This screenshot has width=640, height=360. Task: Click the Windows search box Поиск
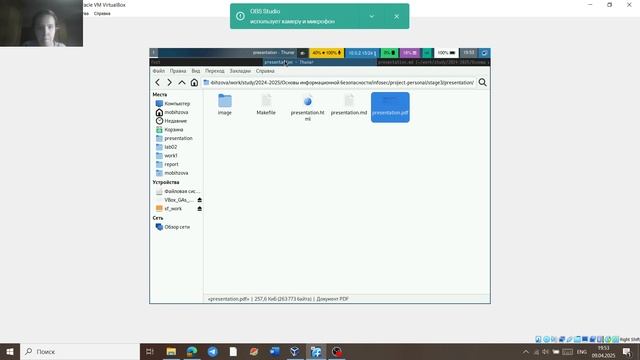tap(80, 351)
